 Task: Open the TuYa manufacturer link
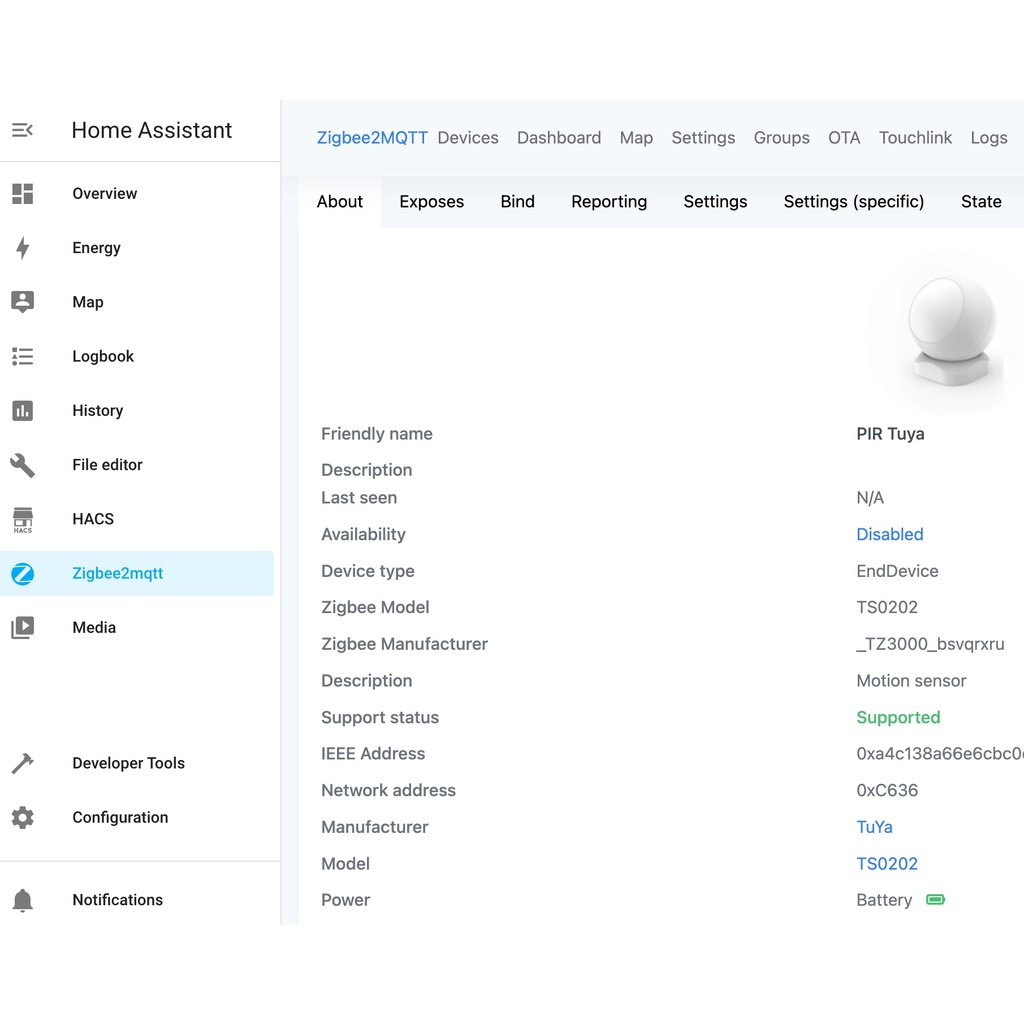point(874,827)
